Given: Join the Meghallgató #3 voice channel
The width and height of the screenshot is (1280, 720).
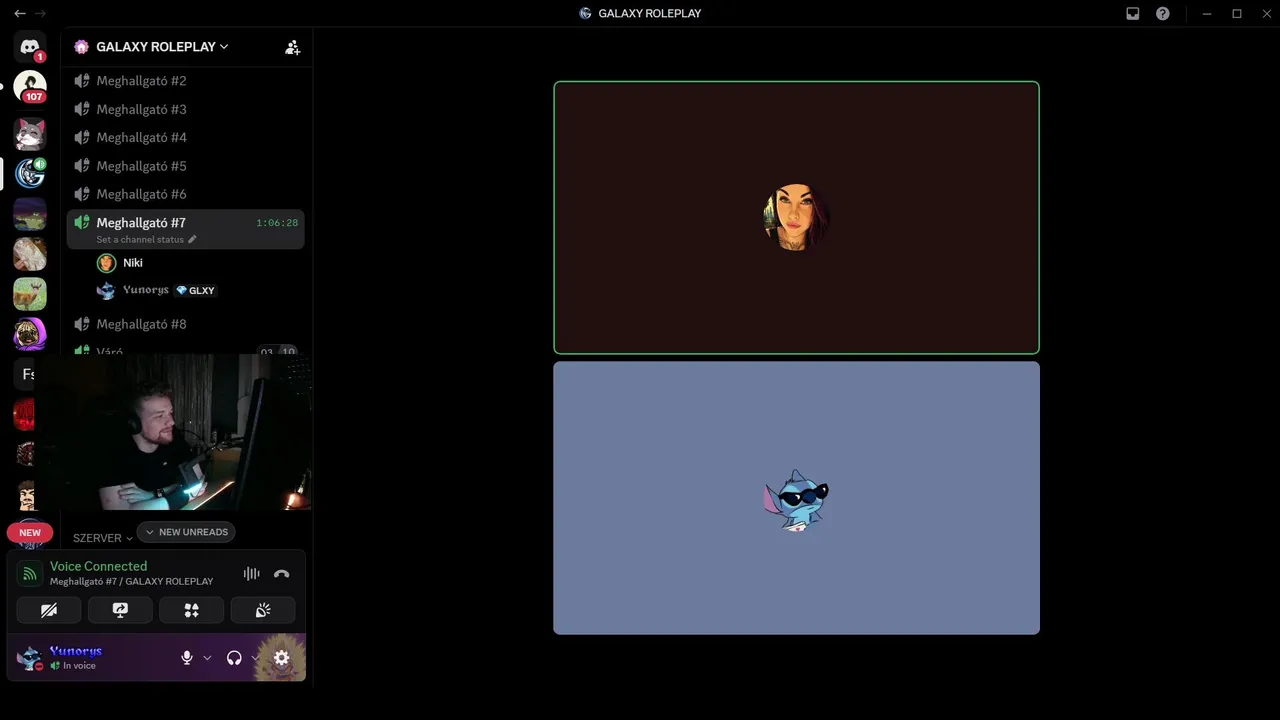Looking at the screenshot, I should click(x=186, y=109).
